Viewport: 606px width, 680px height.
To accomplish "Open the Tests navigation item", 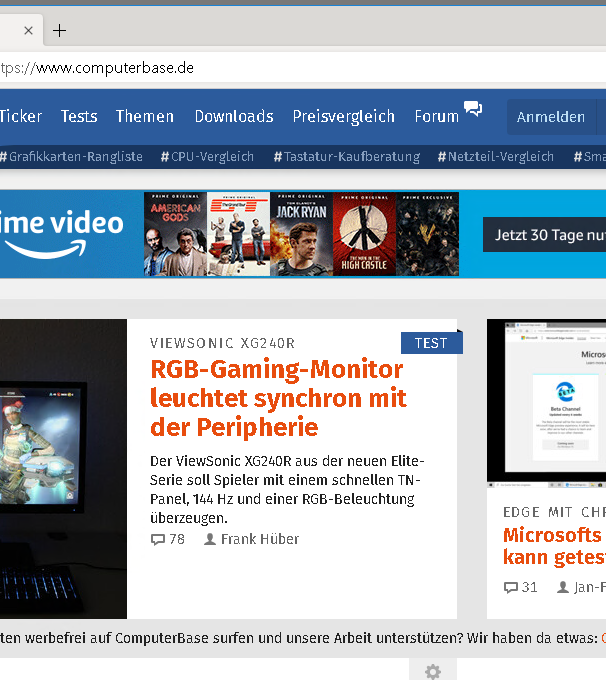I will (x=79, y=116).
